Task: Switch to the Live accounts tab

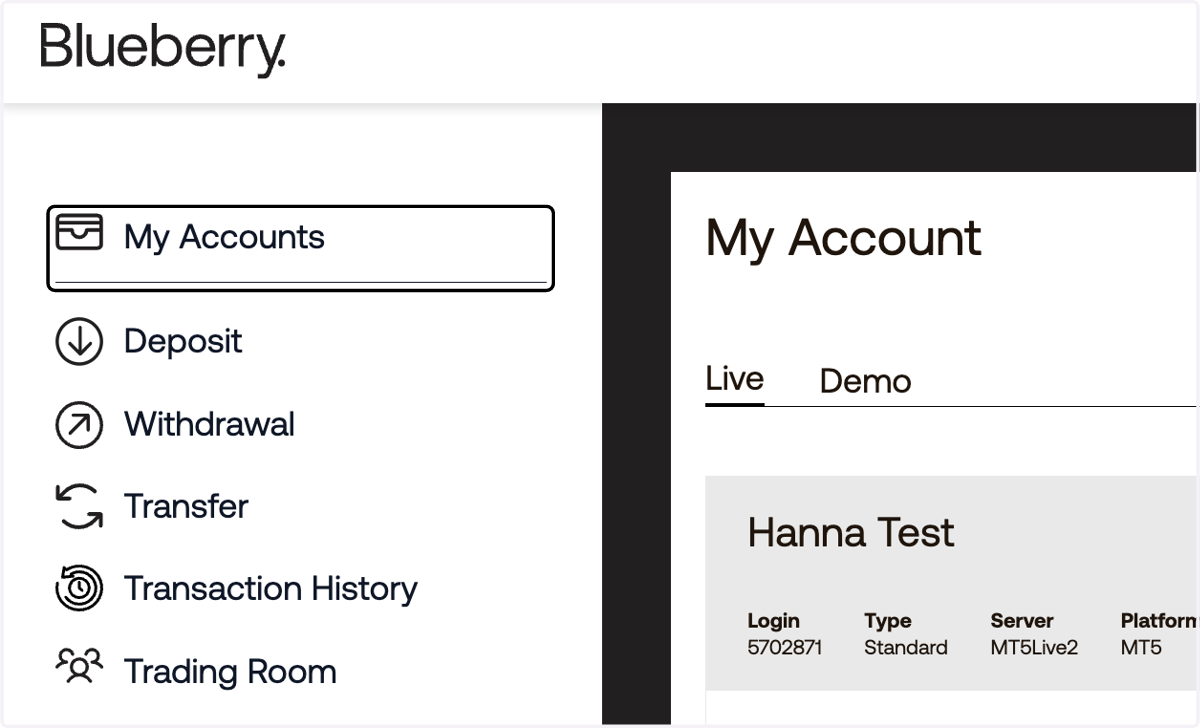Action: 735,380
